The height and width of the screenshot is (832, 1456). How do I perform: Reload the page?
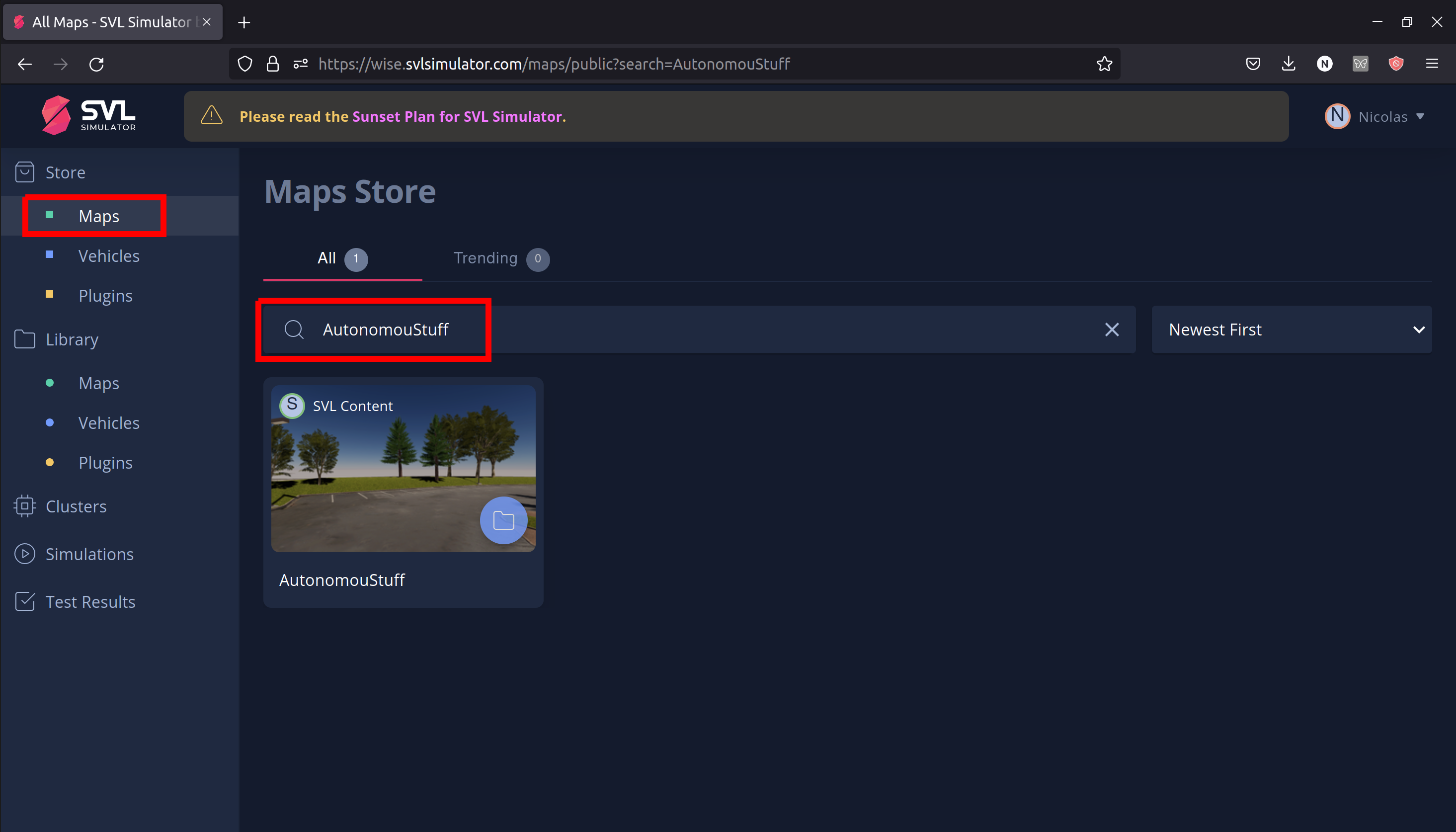(x=96, y=64)
